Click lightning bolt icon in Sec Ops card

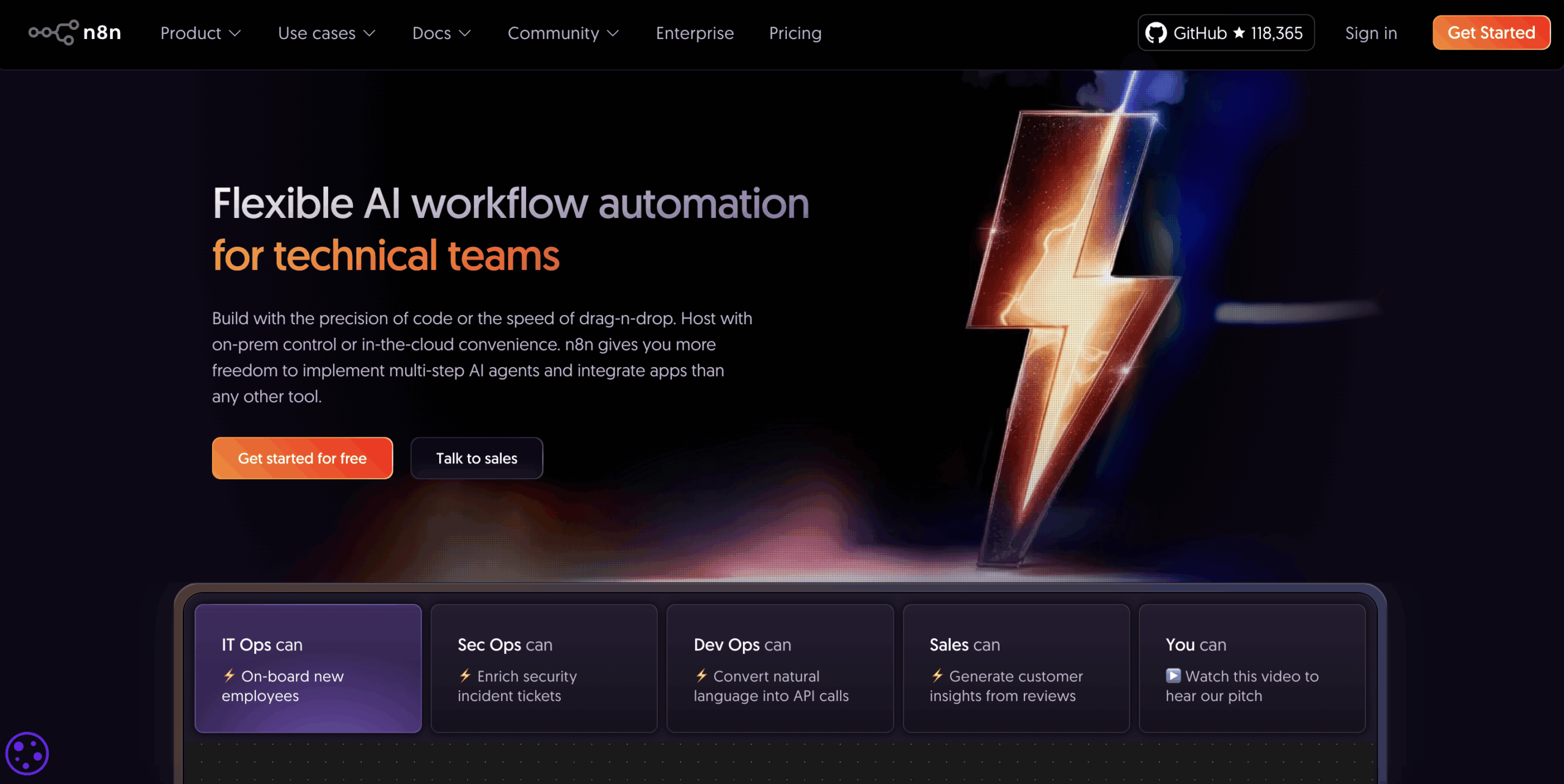point(465,675)
